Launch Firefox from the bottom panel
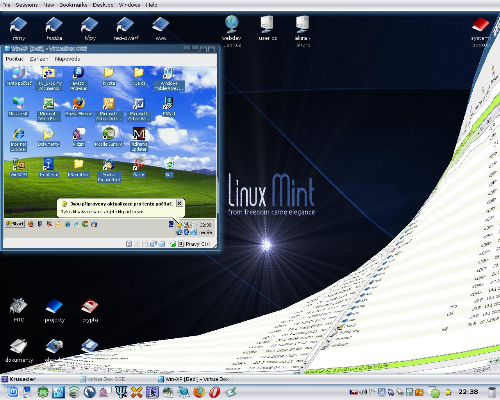The width and height of the screenshot is (500, 400). coord(199,392)
